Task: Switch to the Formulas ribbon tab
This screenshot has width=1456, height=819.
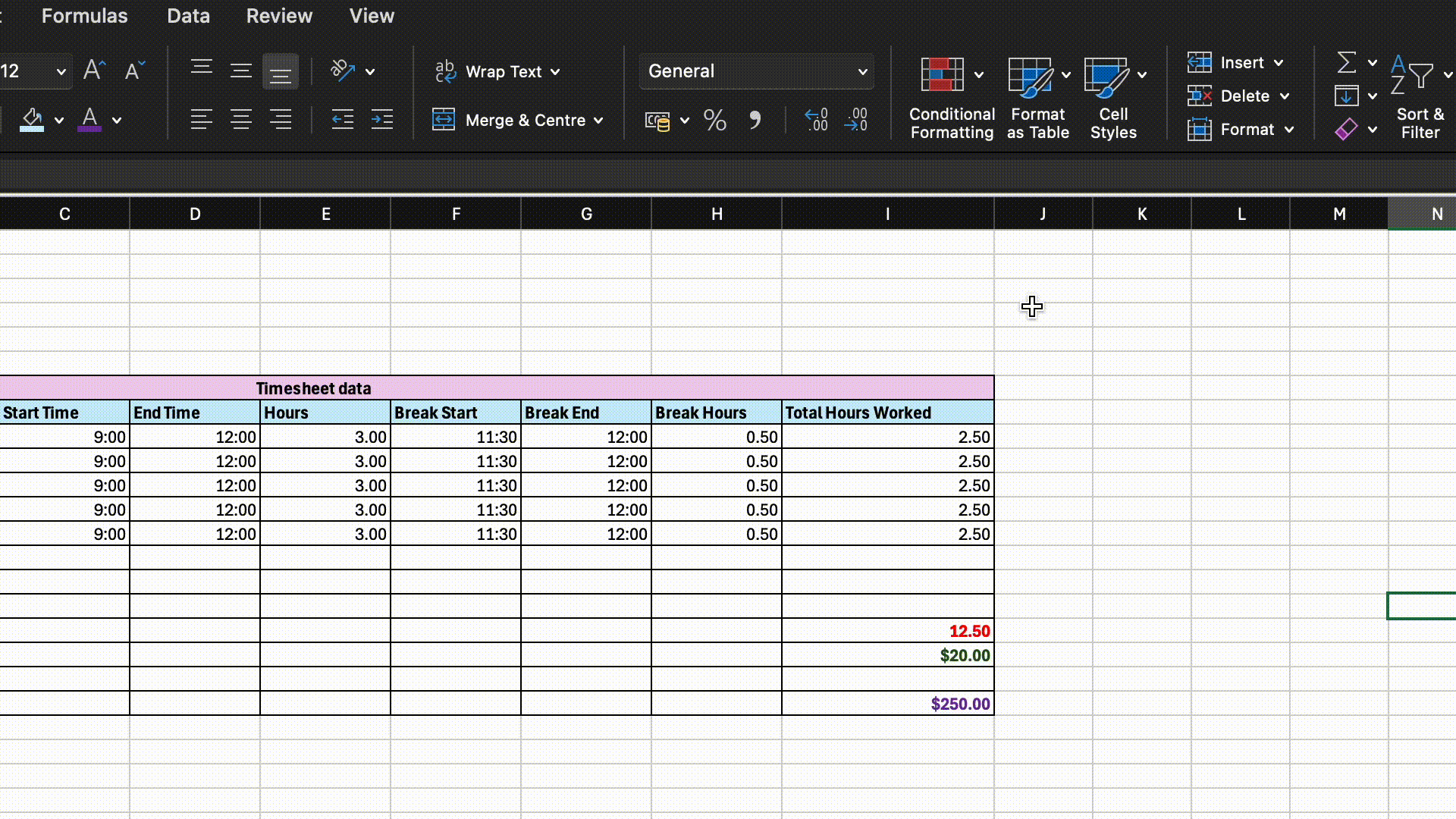Action: coord(83,16)
